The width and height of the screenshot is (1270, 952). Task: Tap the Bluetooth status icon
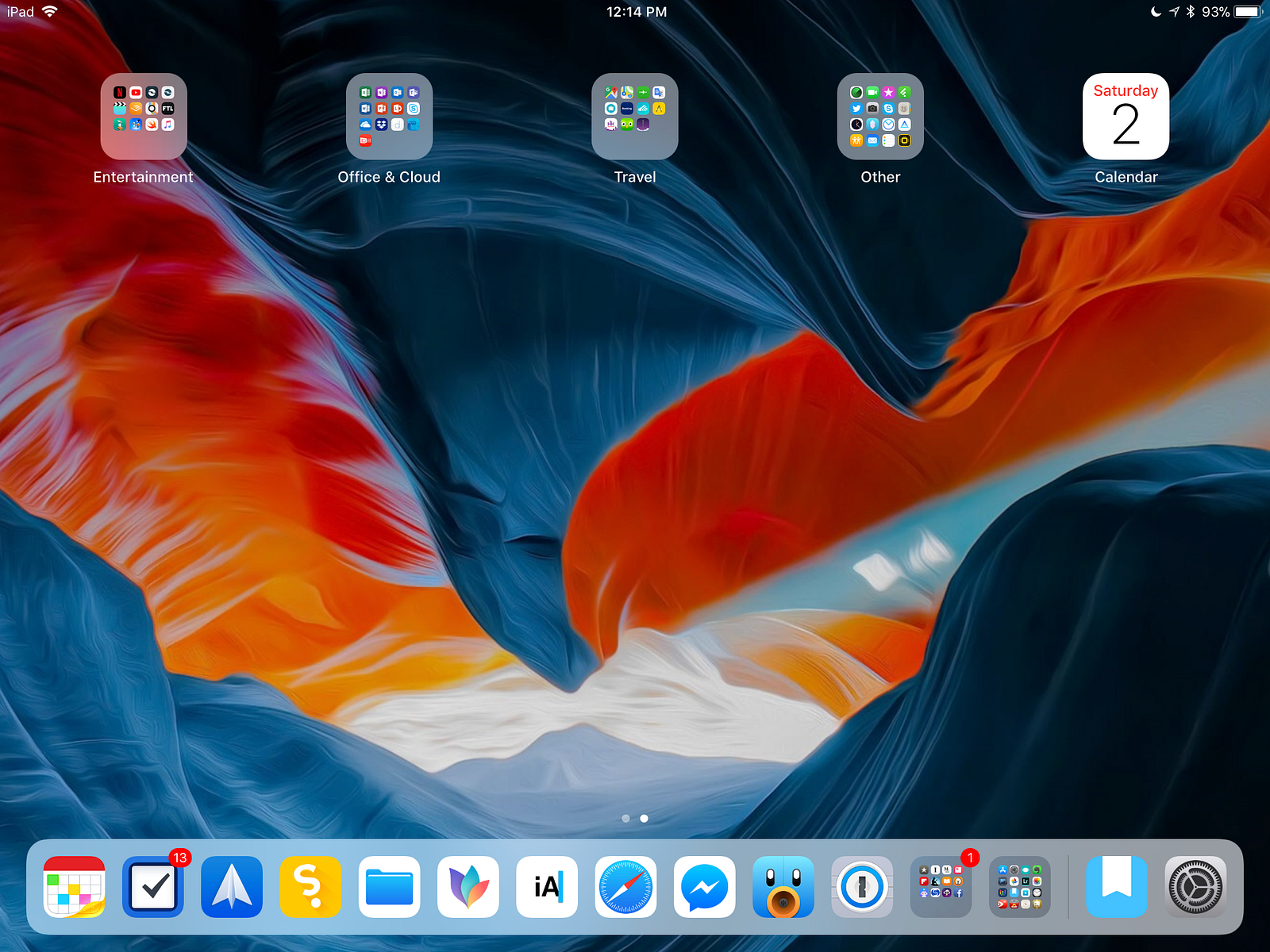click(1191, 11)
